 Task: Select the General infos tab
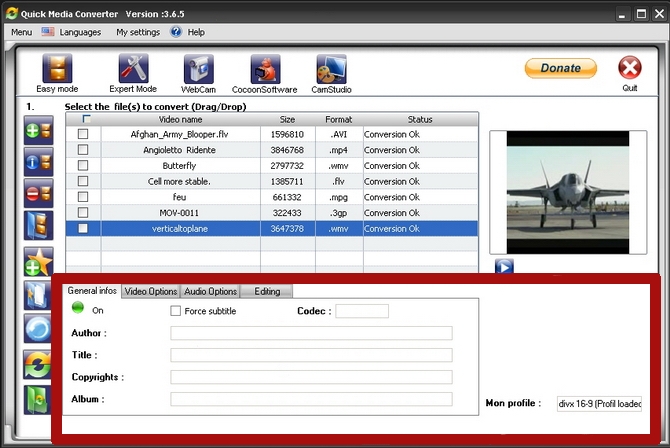coord(92,291)
